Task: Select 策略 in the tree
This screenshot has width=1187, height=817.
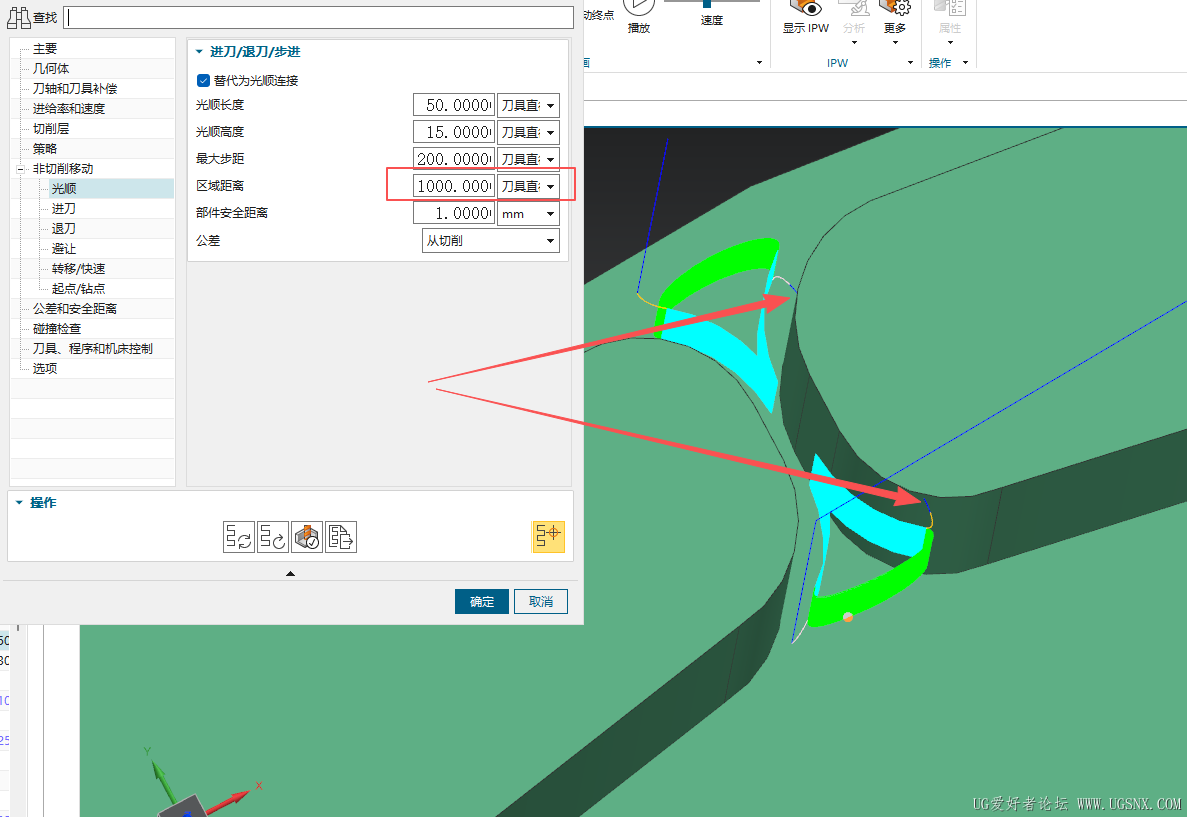Action: [x=45, y=148]
